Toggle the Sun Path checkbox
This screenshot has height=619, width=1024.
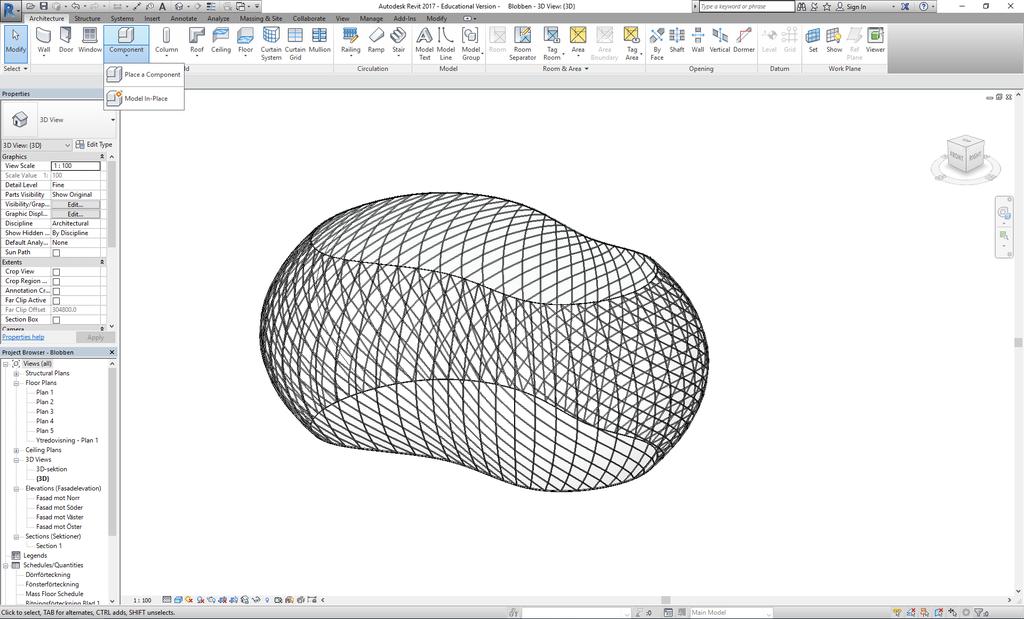coord(56,253)
